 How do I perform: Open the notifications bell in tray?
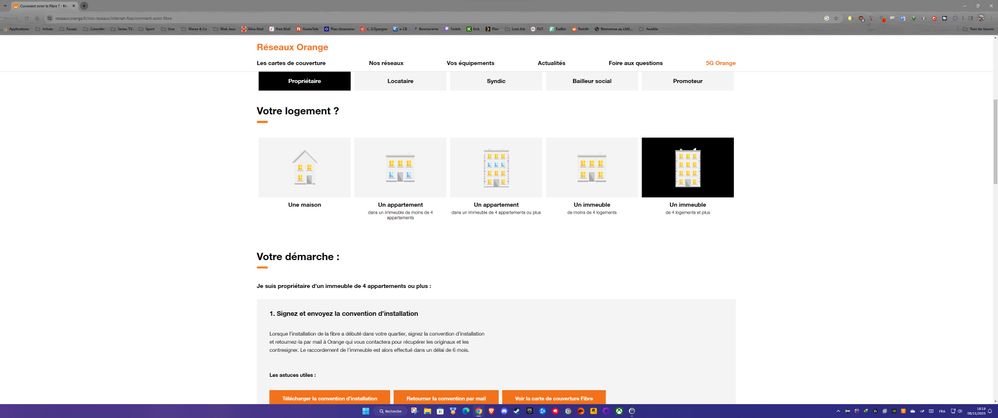(990, 412)
